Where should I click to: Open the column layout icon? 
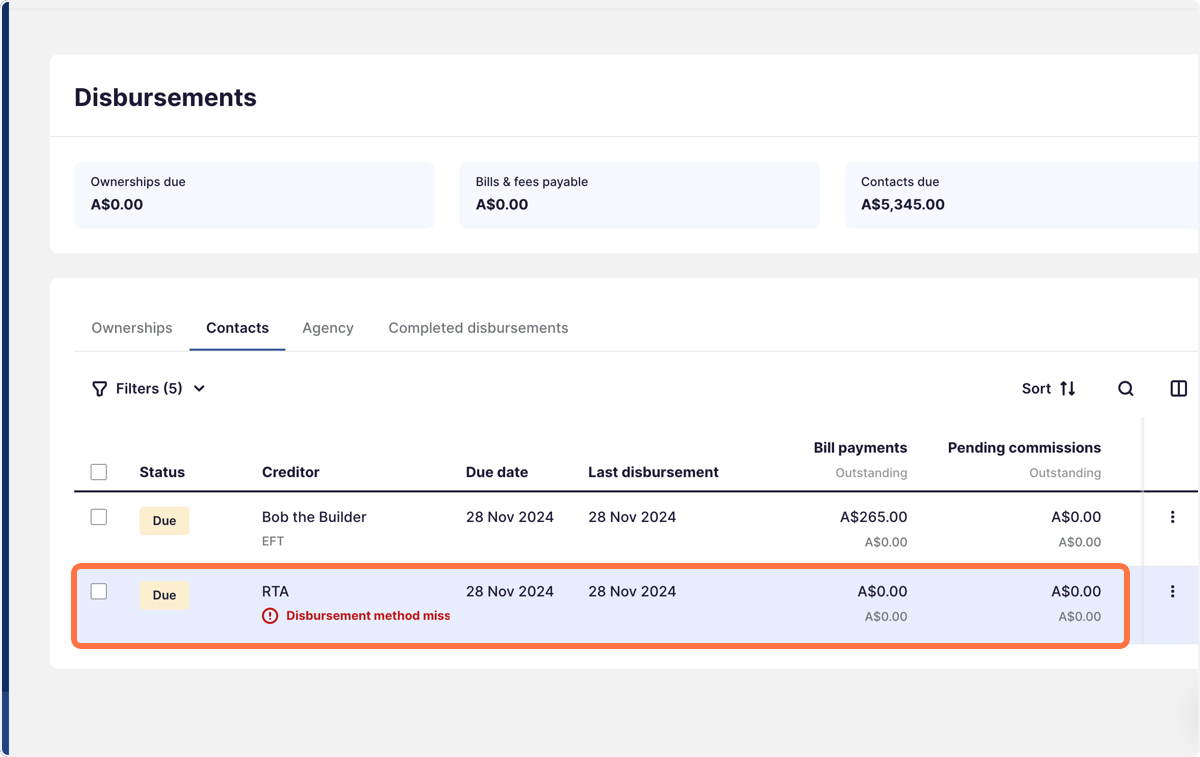[x=1178, y=389]
